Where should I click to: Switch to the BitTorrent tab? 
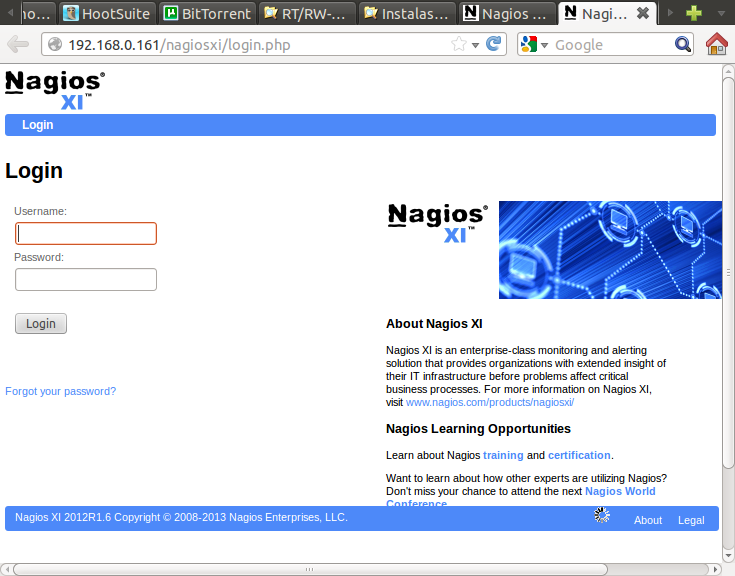coord(207,13)
